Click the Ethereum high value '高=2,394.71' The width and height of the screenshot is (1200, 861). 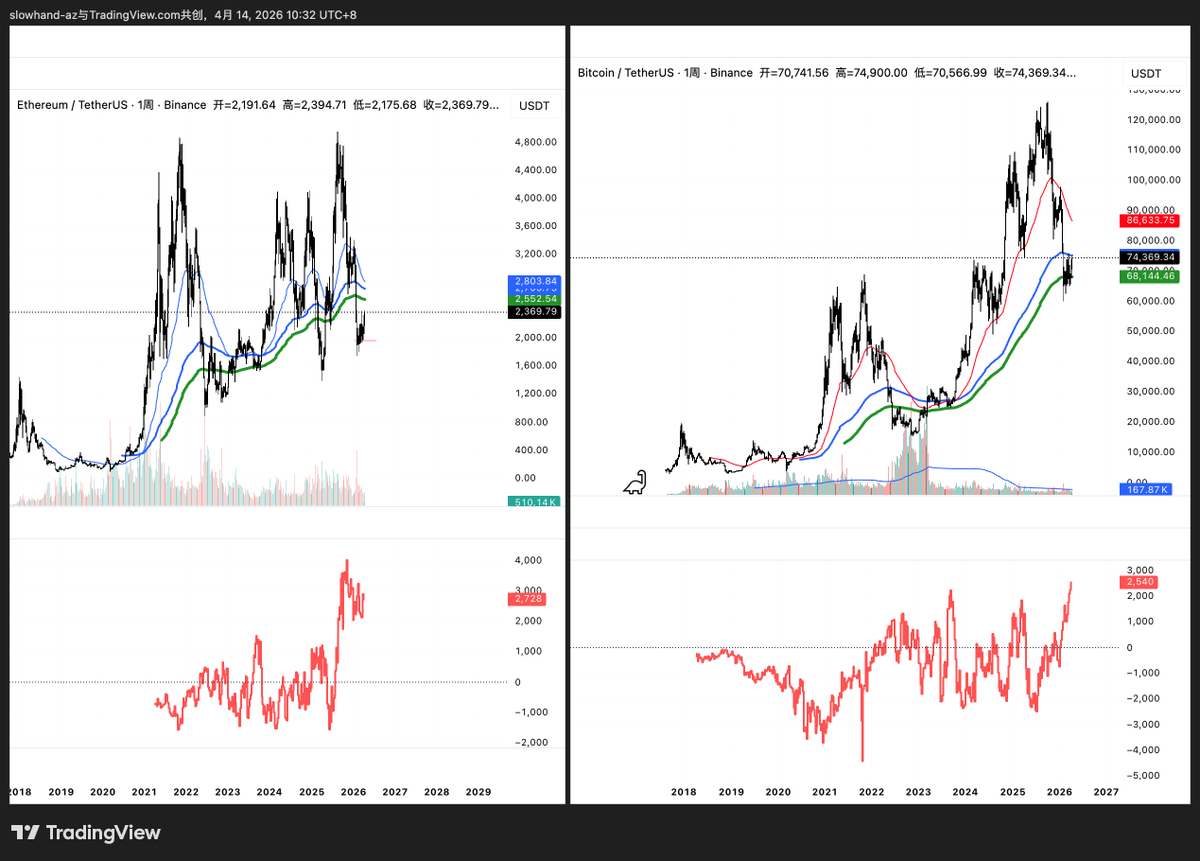click(315, 105)
